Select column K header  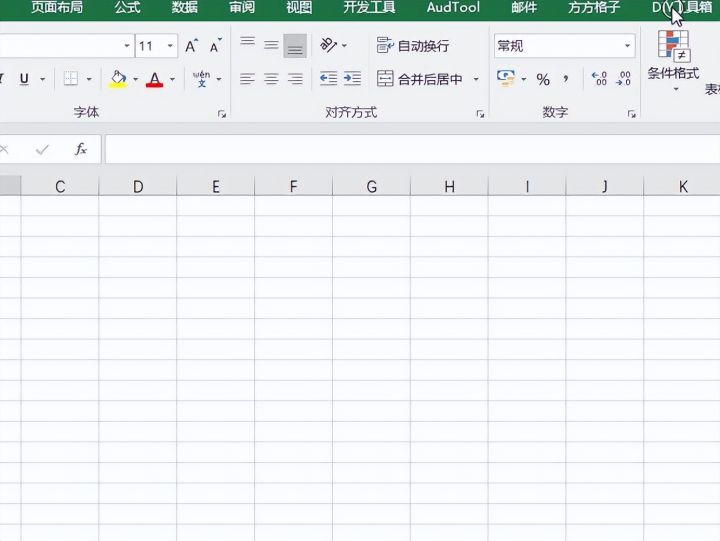coord(682,186)
